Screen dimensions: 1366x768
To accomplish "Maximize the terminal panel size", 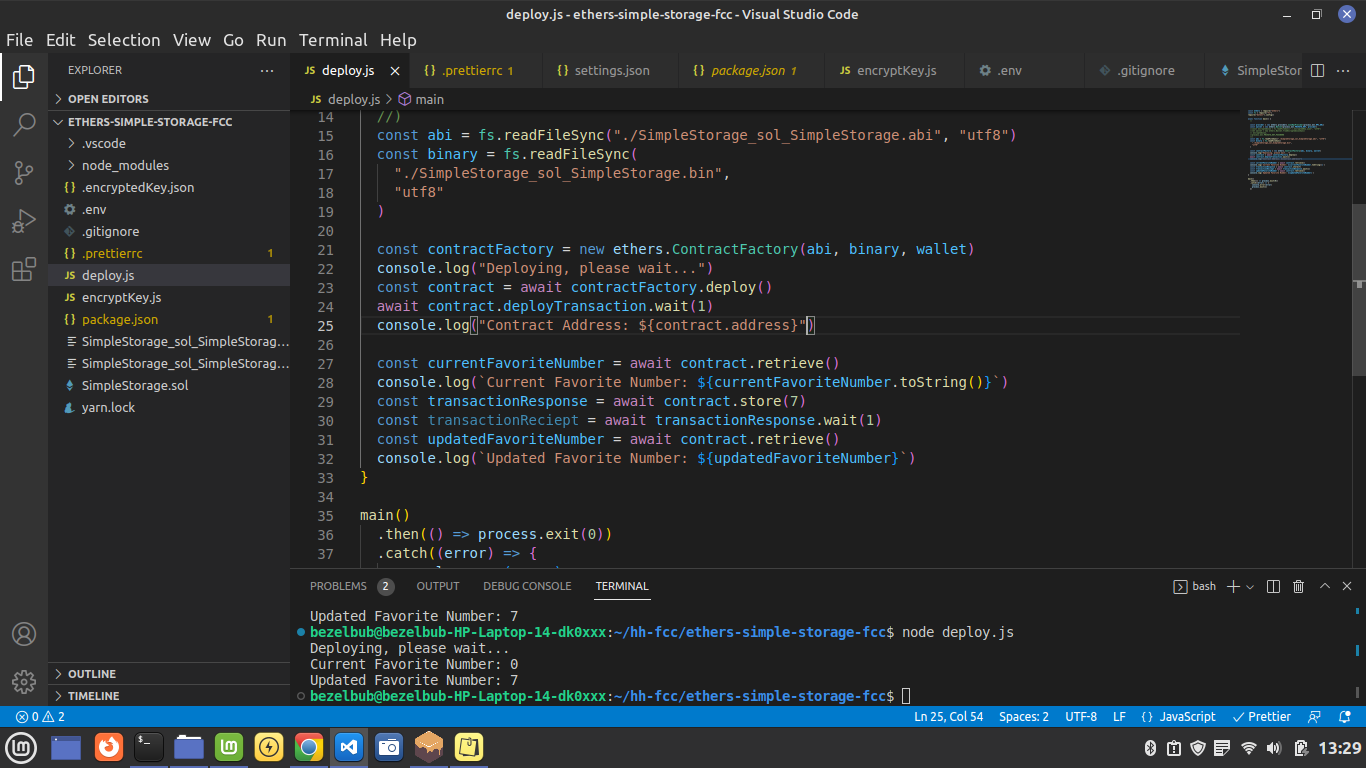I will (1324, 586).
